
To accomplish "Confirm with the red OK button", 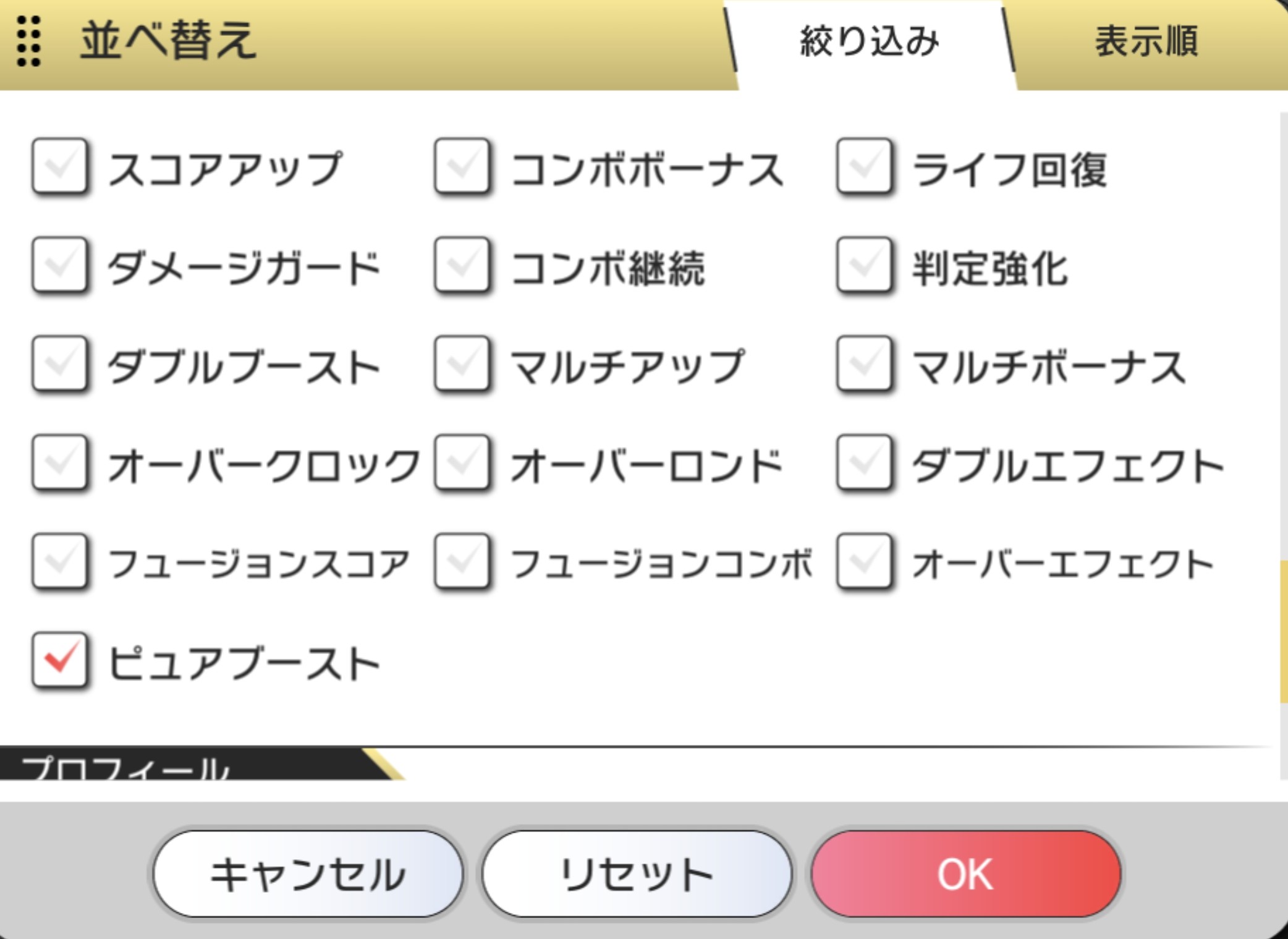I will click(x=965, y=874).
